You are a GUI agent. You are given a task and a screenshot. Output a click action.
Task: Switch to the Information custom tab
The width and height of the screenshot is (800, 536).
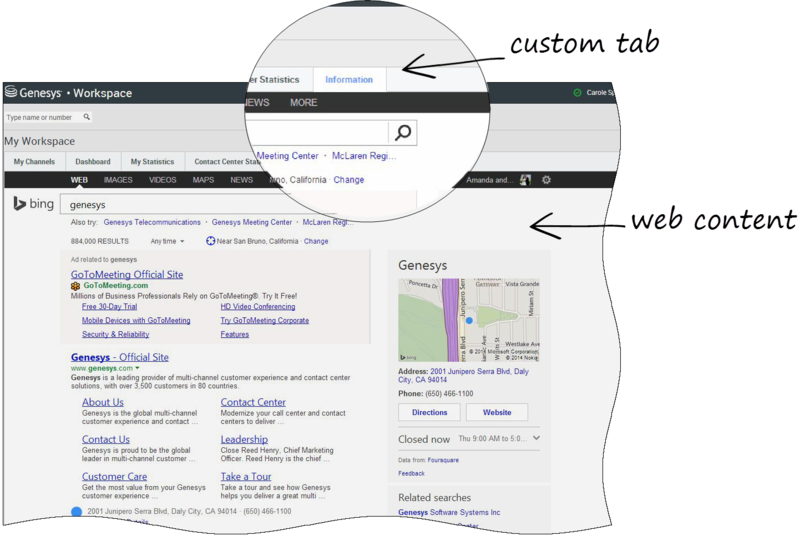point(349,80)
